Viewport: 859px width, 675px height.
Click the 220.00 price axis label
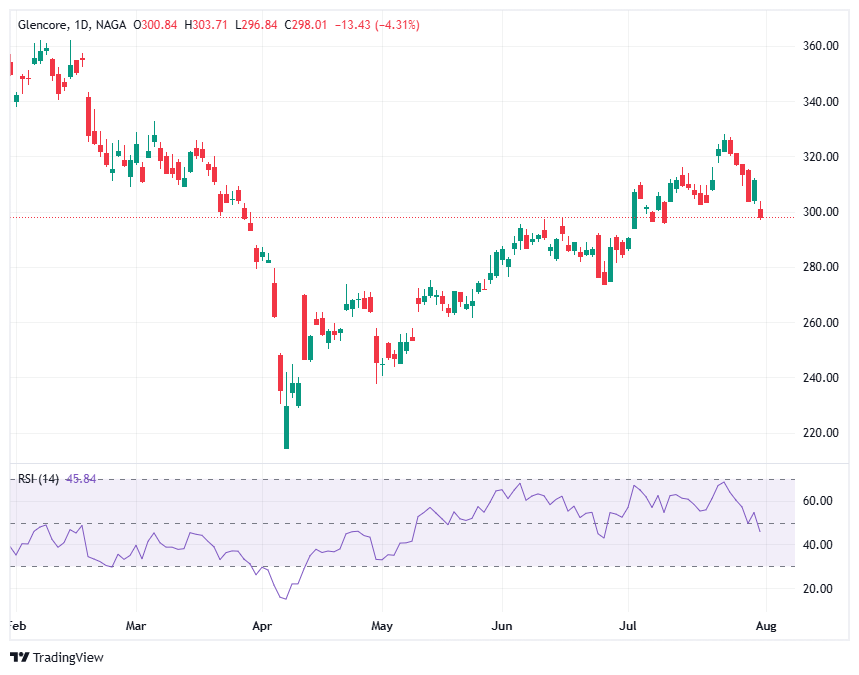819,433
